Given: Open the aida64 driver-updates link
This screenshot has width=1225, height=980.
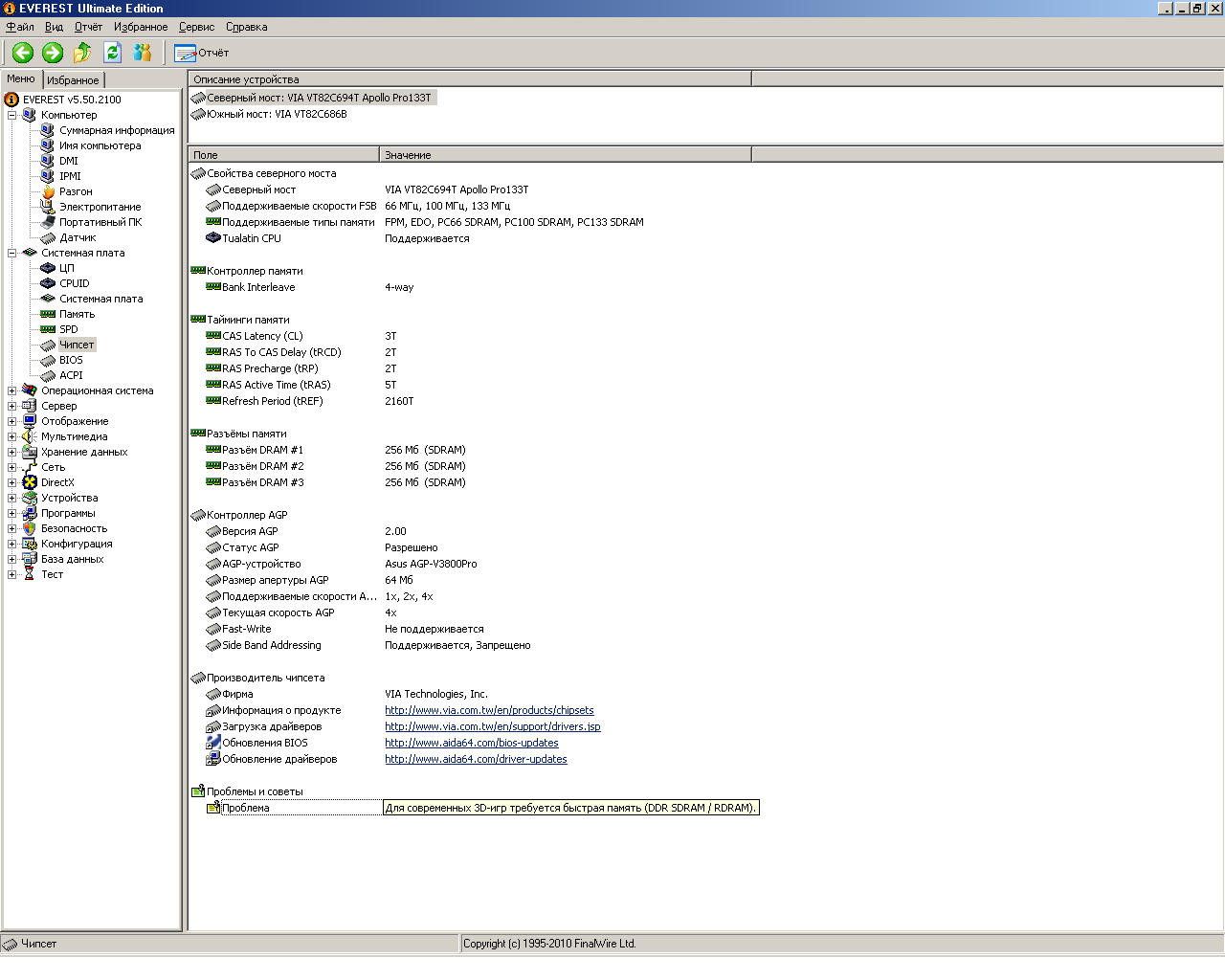Looking at the screenshot, I should tap(476, 759).
